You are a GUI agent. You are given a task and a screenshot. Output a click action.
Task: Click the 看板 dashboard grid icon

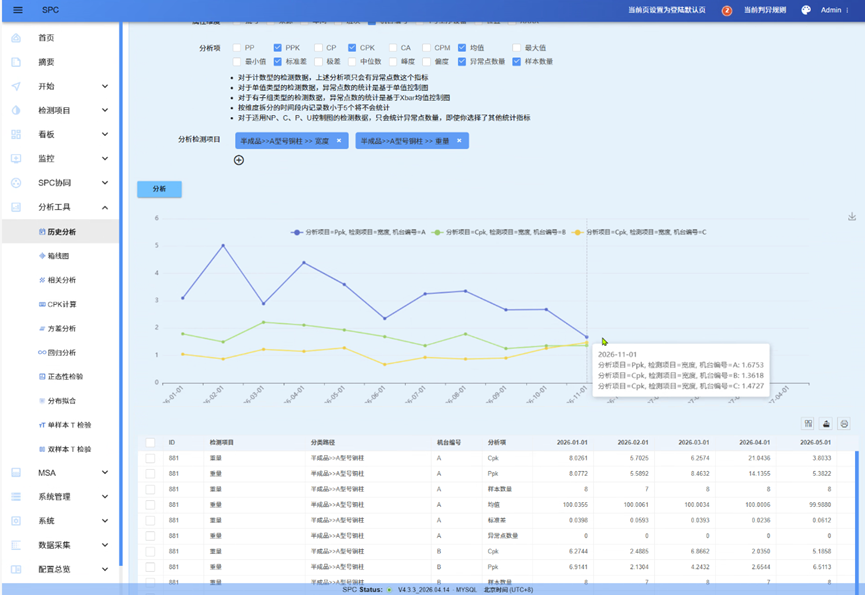16,135
